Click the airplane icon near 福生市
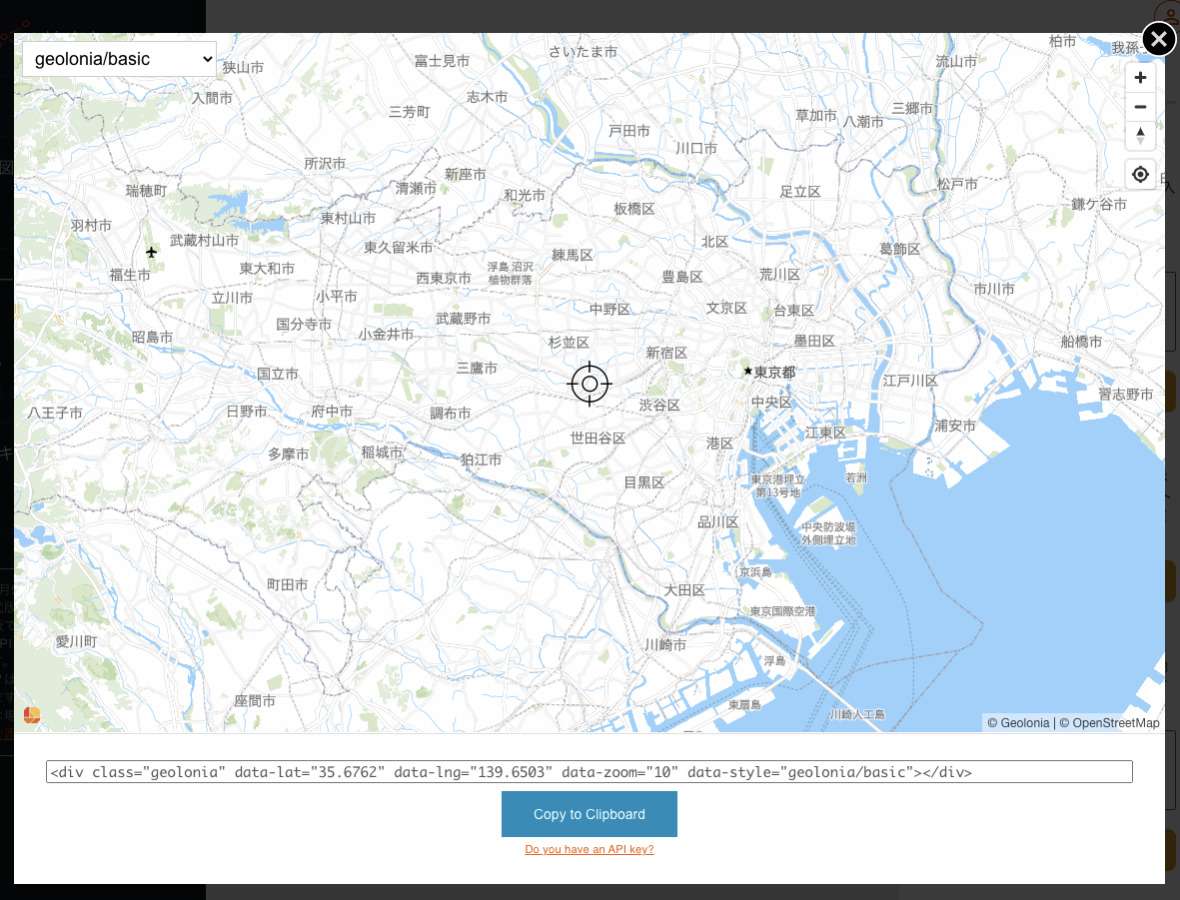 pos(151,252)
